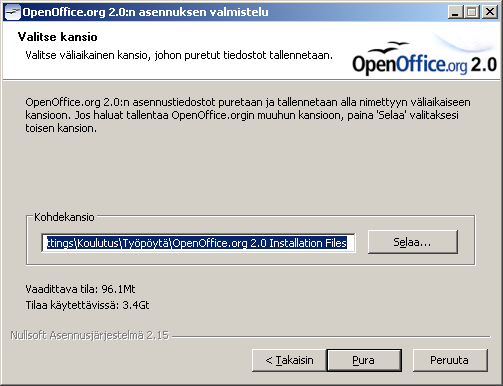Click the maximize window button
503x386 pixels.
(472, 12)
